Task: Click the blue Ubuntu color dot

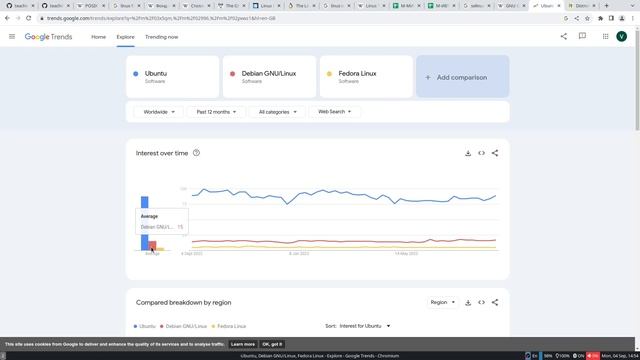Action: pyautogui.click(x=136, y=74)
